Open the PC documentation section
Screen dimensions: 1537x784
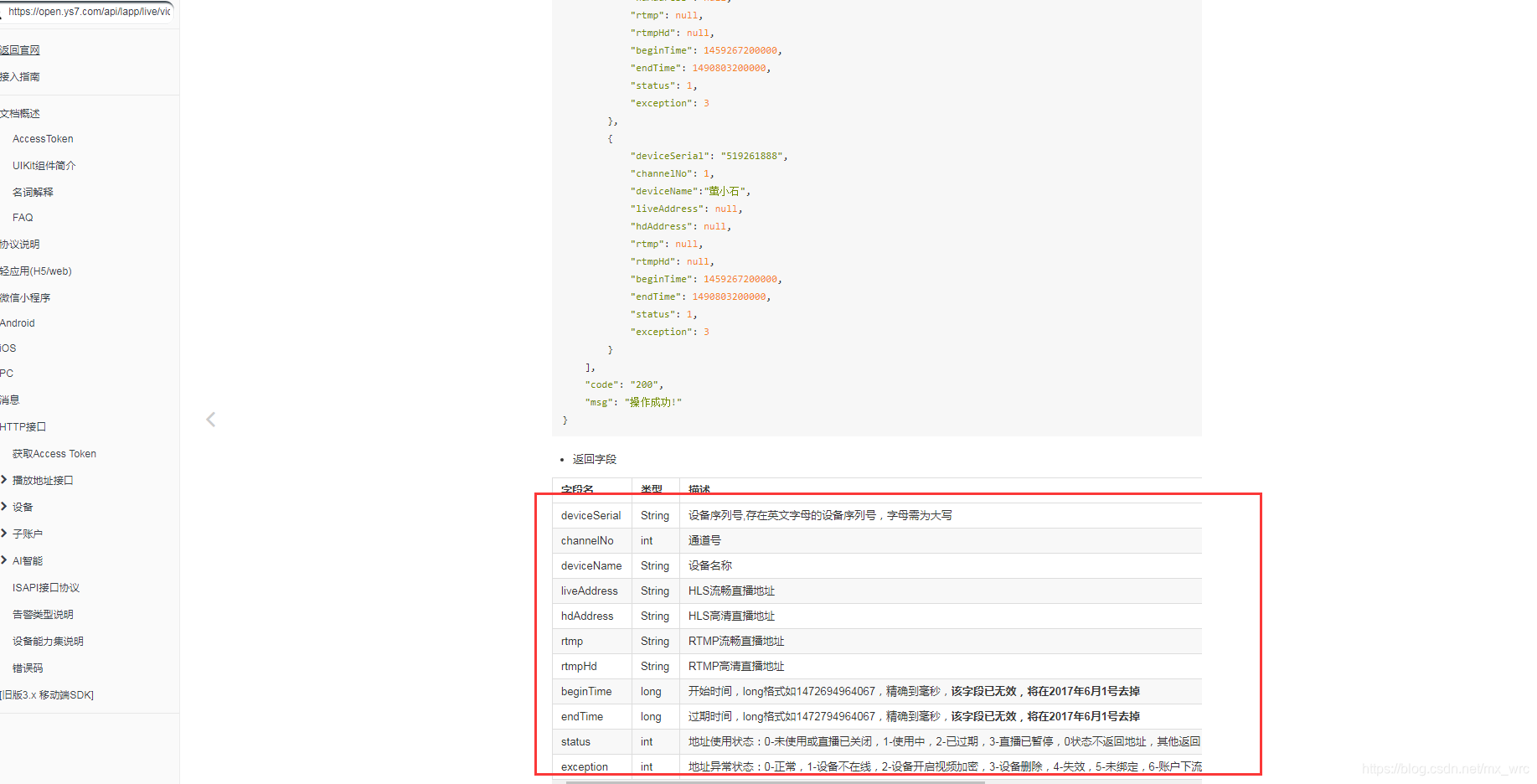[7, 373]
